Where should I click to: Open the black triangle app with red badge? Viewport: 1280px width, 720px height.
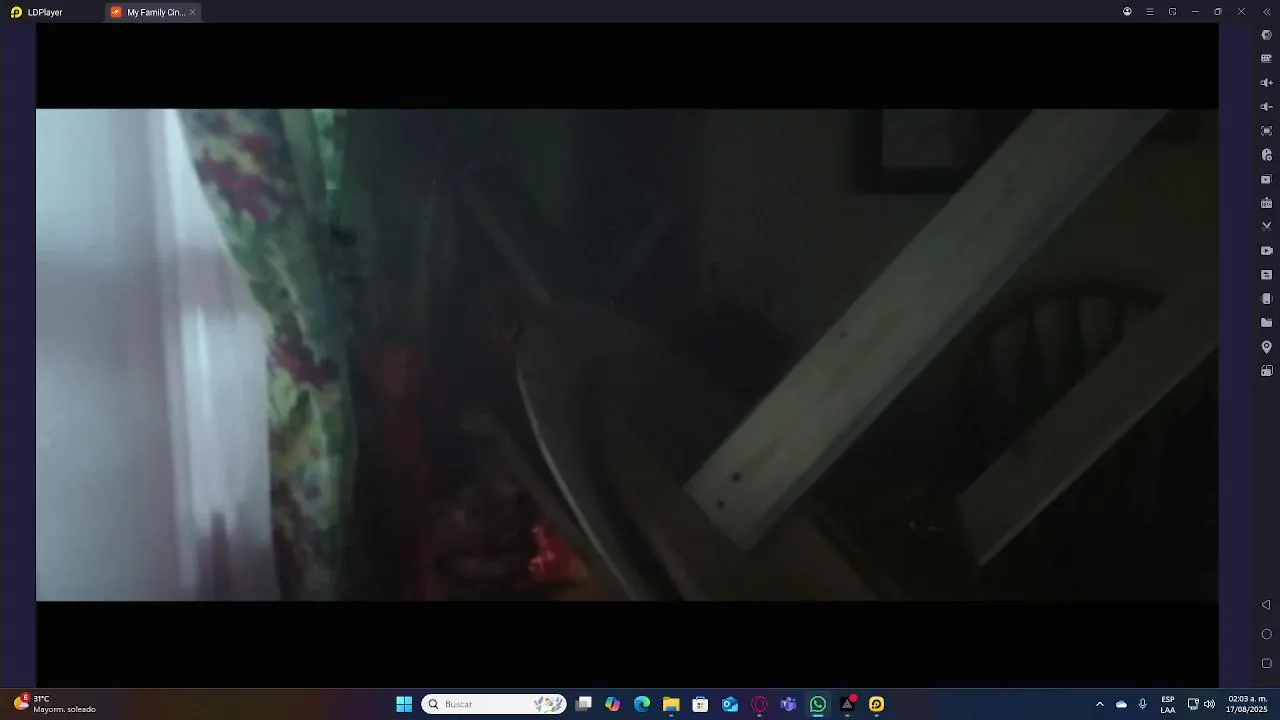tap(847, 704)
